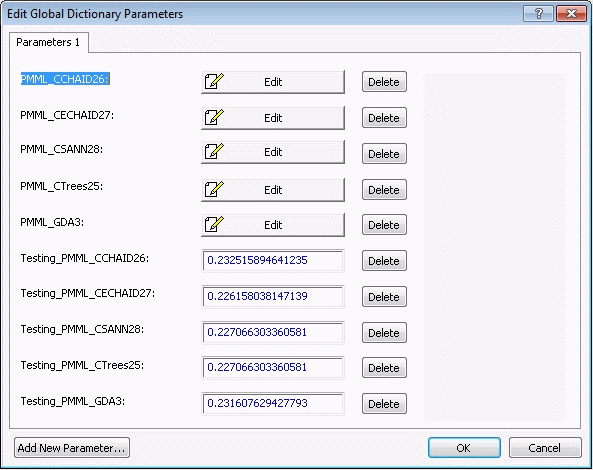
Task: Click the Testing_PMML_CTrees25 label
Action: 82,365
